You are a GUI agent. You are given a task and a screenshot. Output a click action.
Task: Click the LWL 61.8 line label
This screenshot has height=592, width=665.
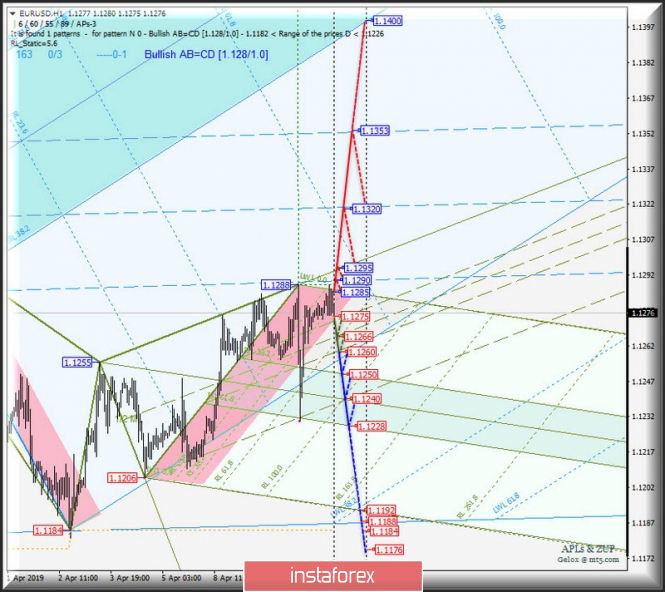506,503
